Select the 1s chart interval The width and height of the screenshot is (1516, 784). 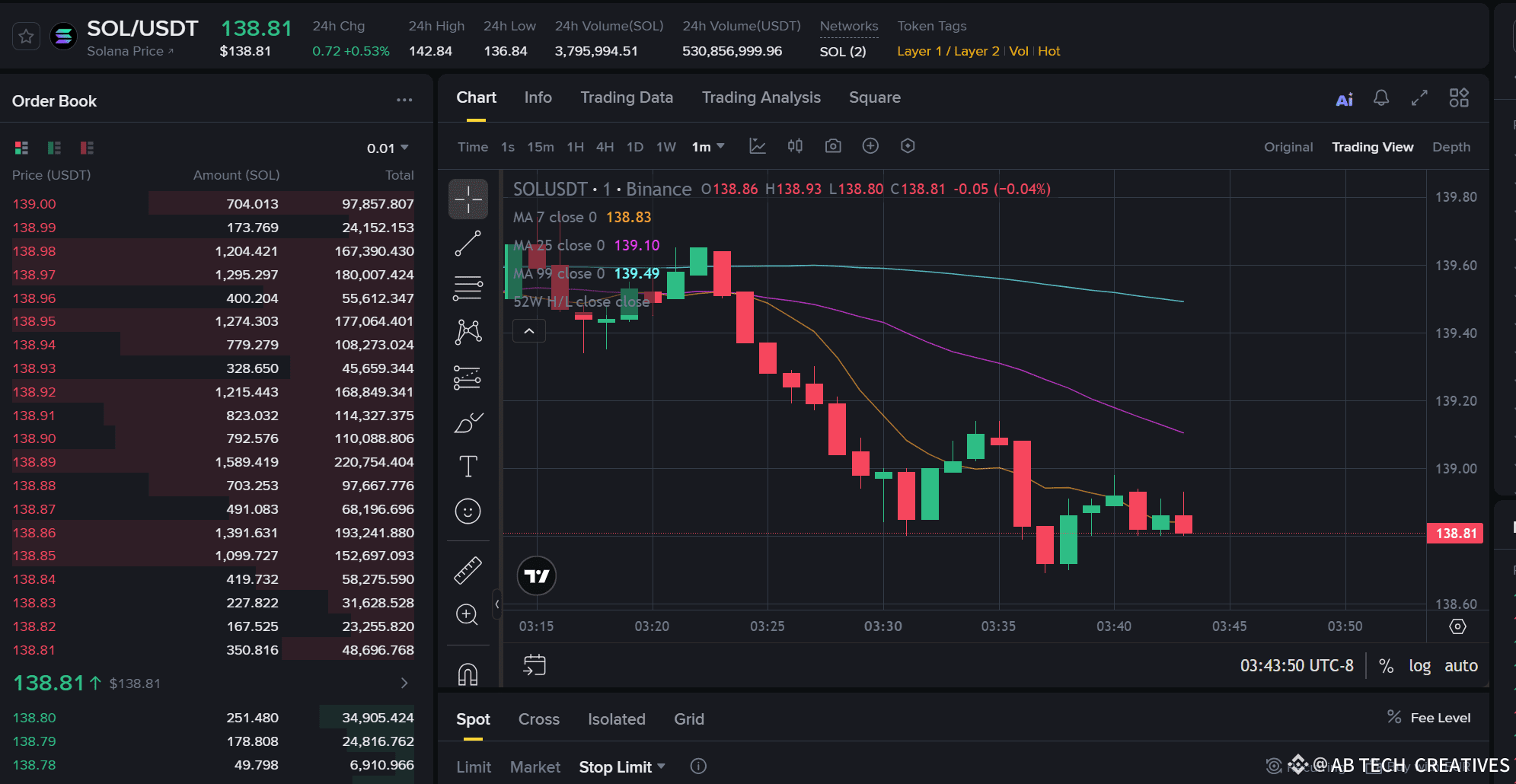point(508,147)
